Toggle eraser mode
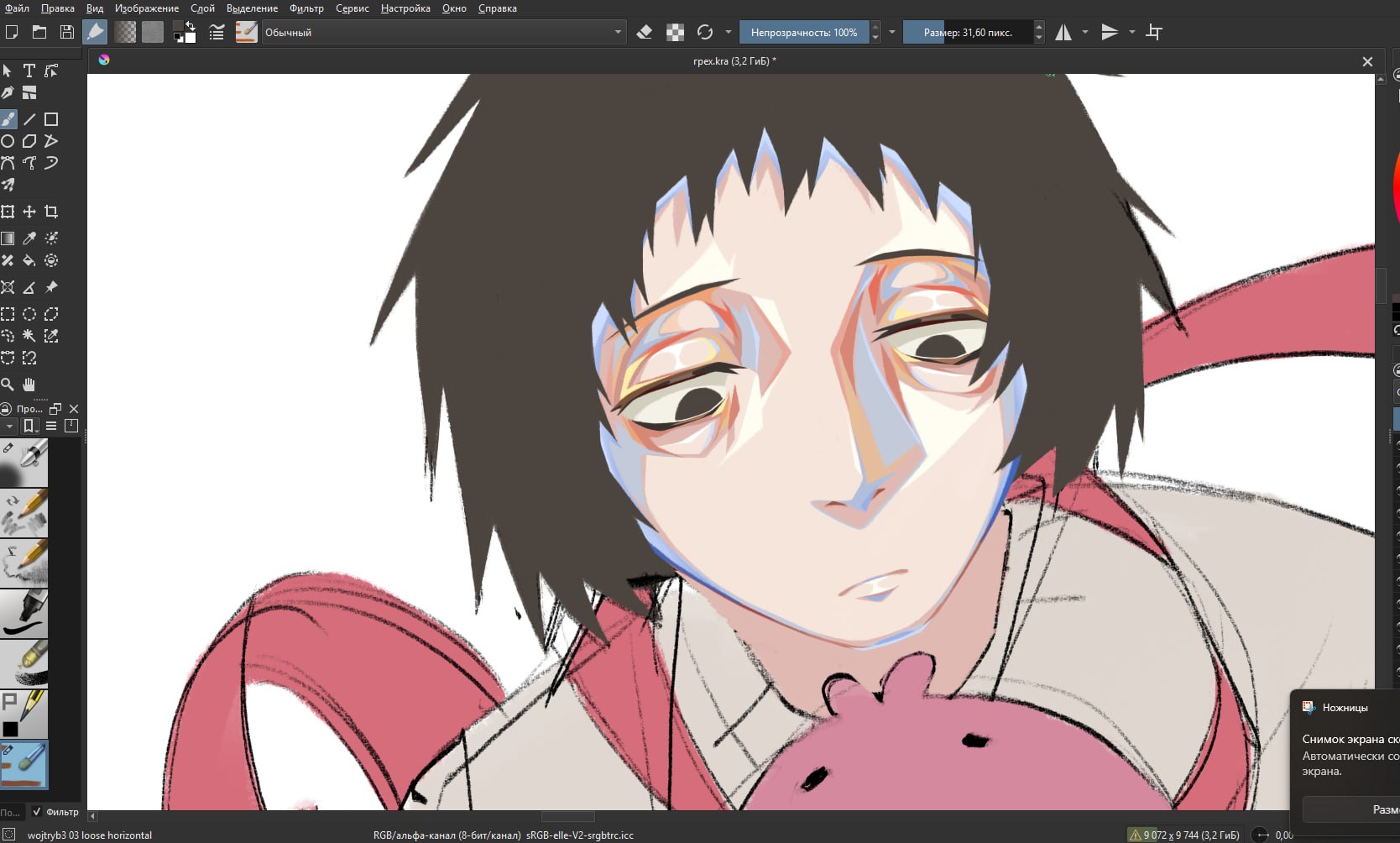Screen dimensions: 1400x843 tap(645, 32)
